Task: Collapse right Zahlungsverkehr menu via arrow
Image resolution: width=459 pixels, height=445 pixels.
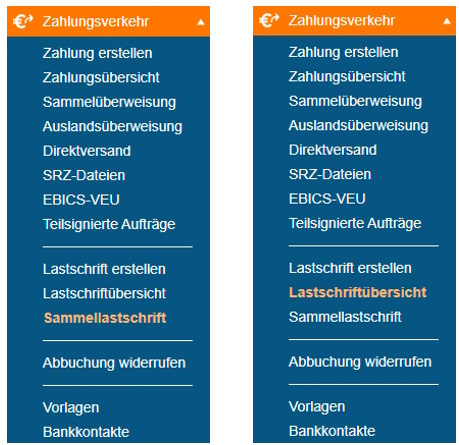Action: point(447,21)
